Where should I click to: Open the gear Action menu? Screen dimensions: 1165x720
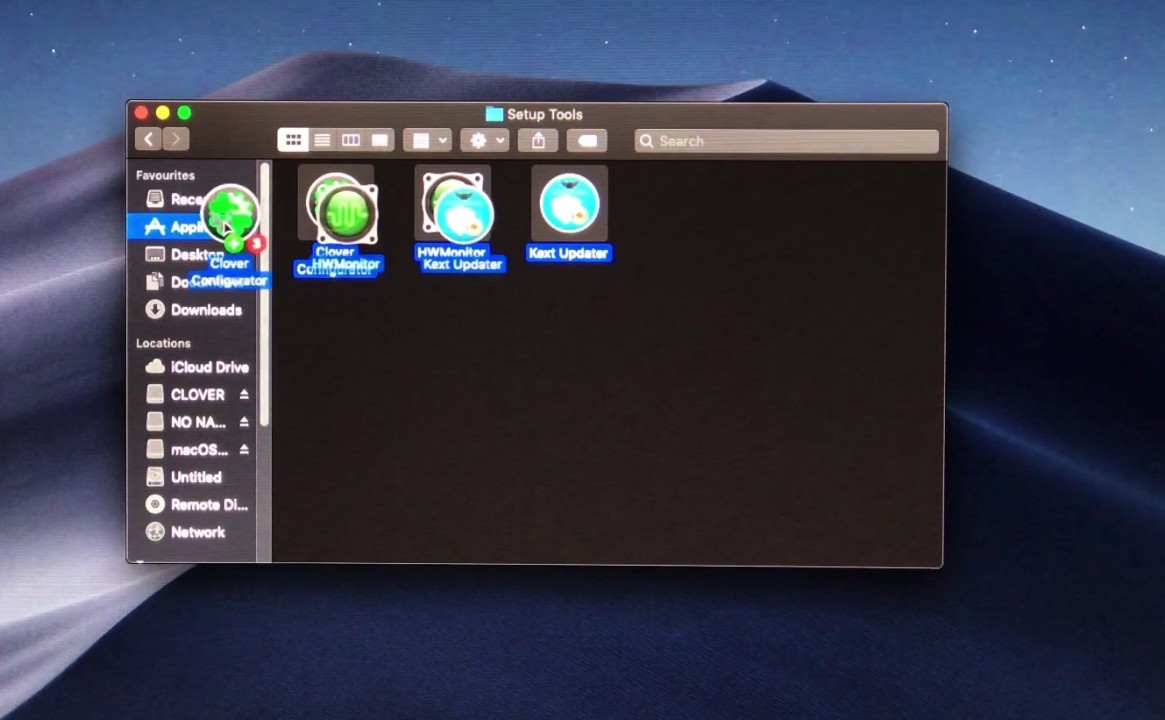click(484, 140)
